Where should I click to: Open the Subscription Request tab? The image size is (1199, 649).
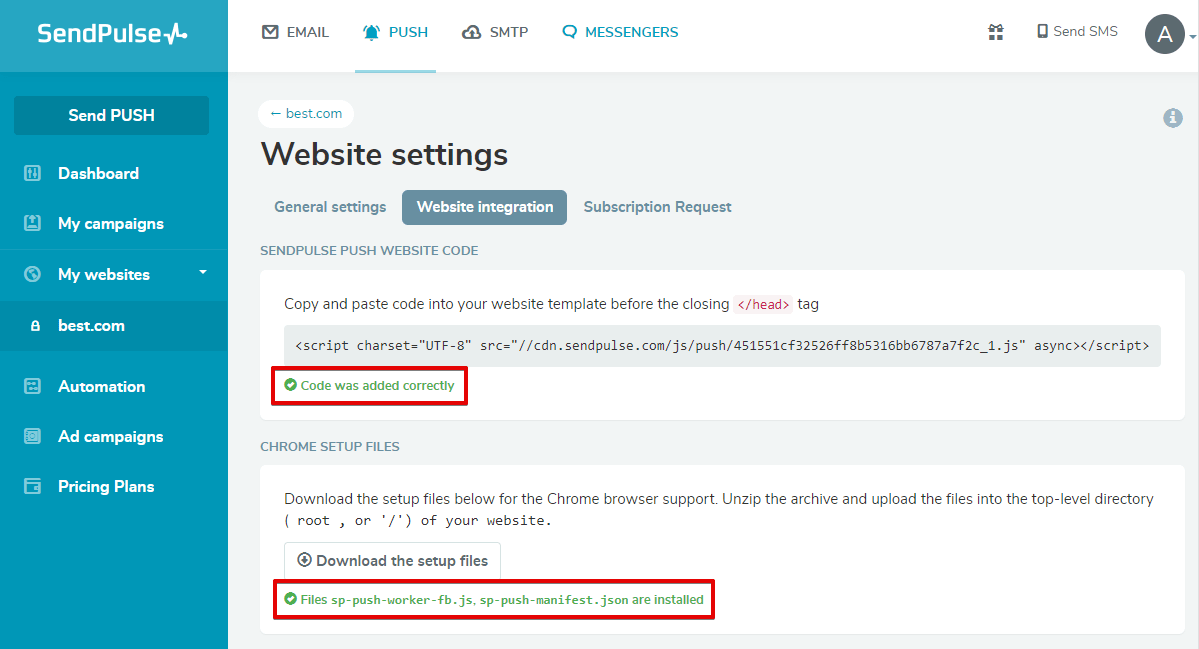(657, 207)
